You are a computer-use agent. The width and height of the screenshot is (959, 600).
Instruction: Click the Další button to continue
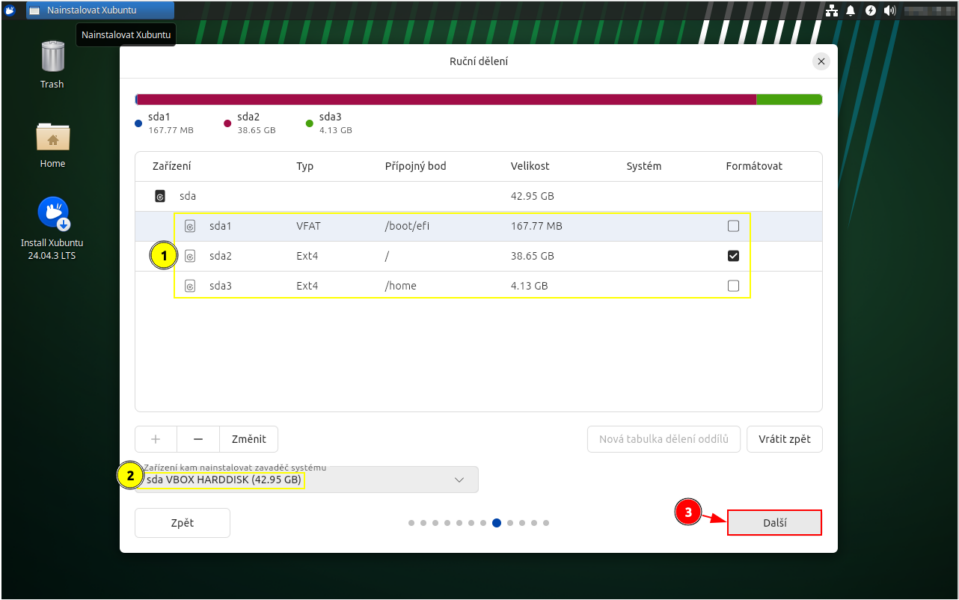coord(774,523)
